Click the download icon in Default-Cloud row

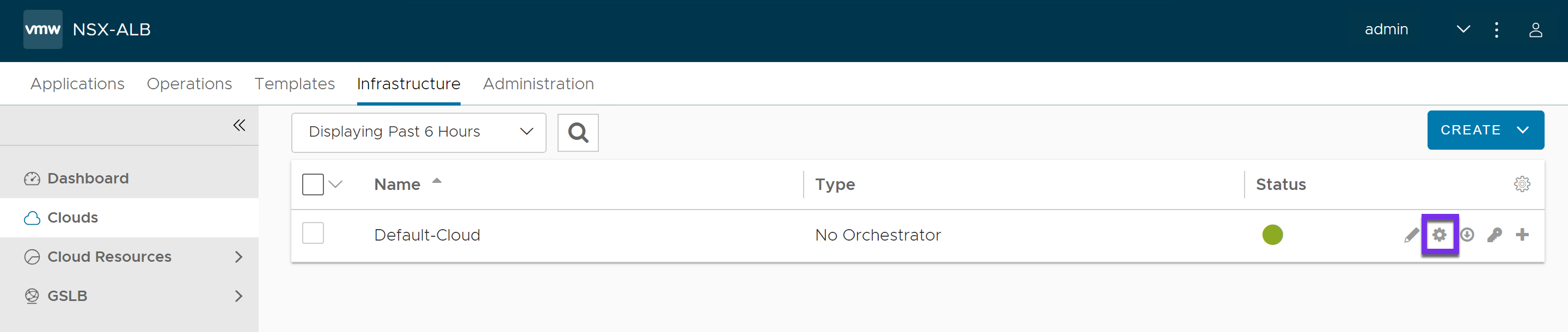1467,235
